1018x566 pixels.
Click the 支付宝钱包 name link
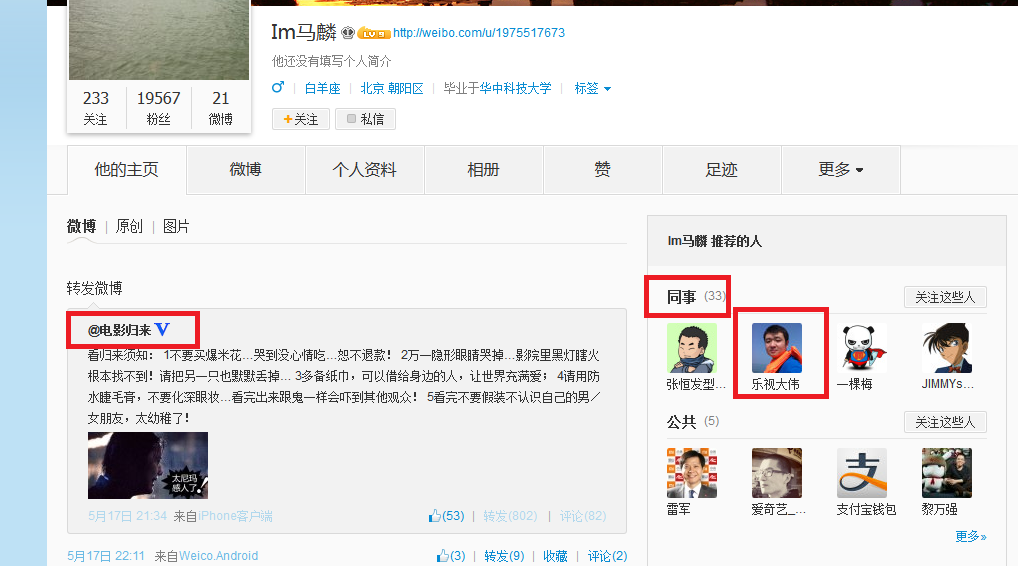[866, 510]
